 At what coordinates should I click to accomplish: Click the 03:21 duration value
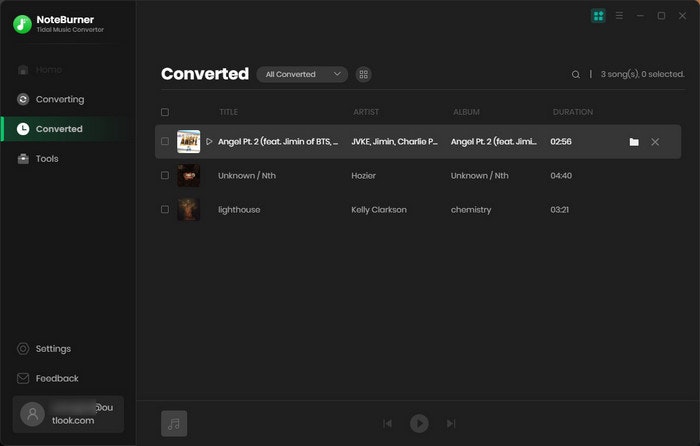pos(559,210)
